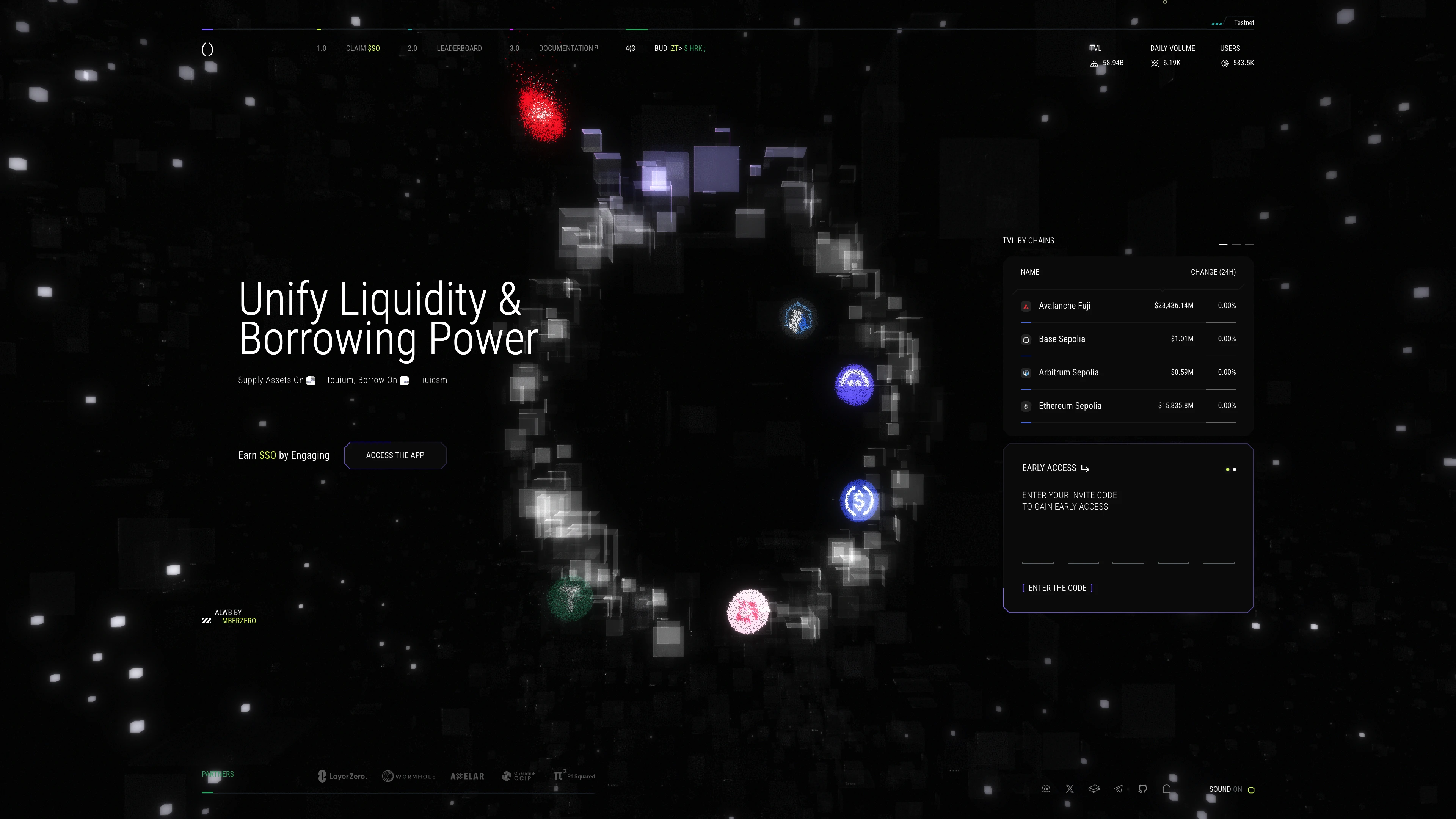Toggle the SOUND ON switch
1456x819 pixels.
[x=1232, y=789]
